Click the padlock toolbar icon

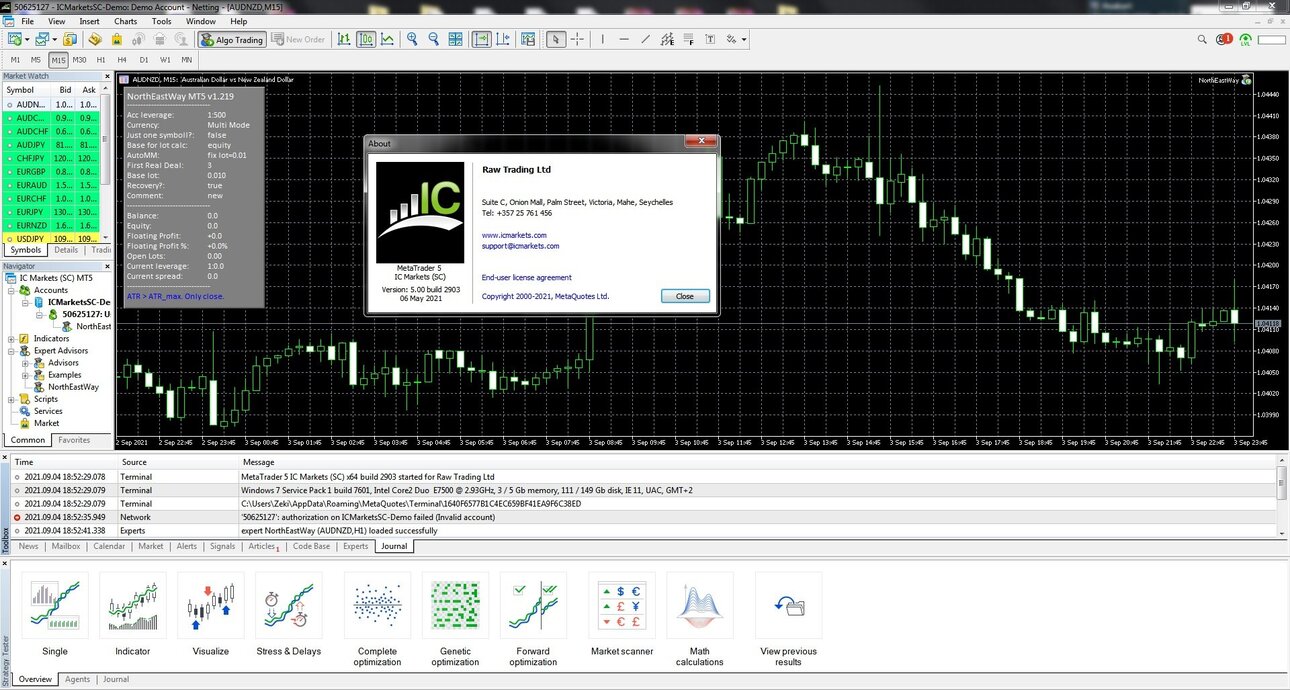click(117, 39)
